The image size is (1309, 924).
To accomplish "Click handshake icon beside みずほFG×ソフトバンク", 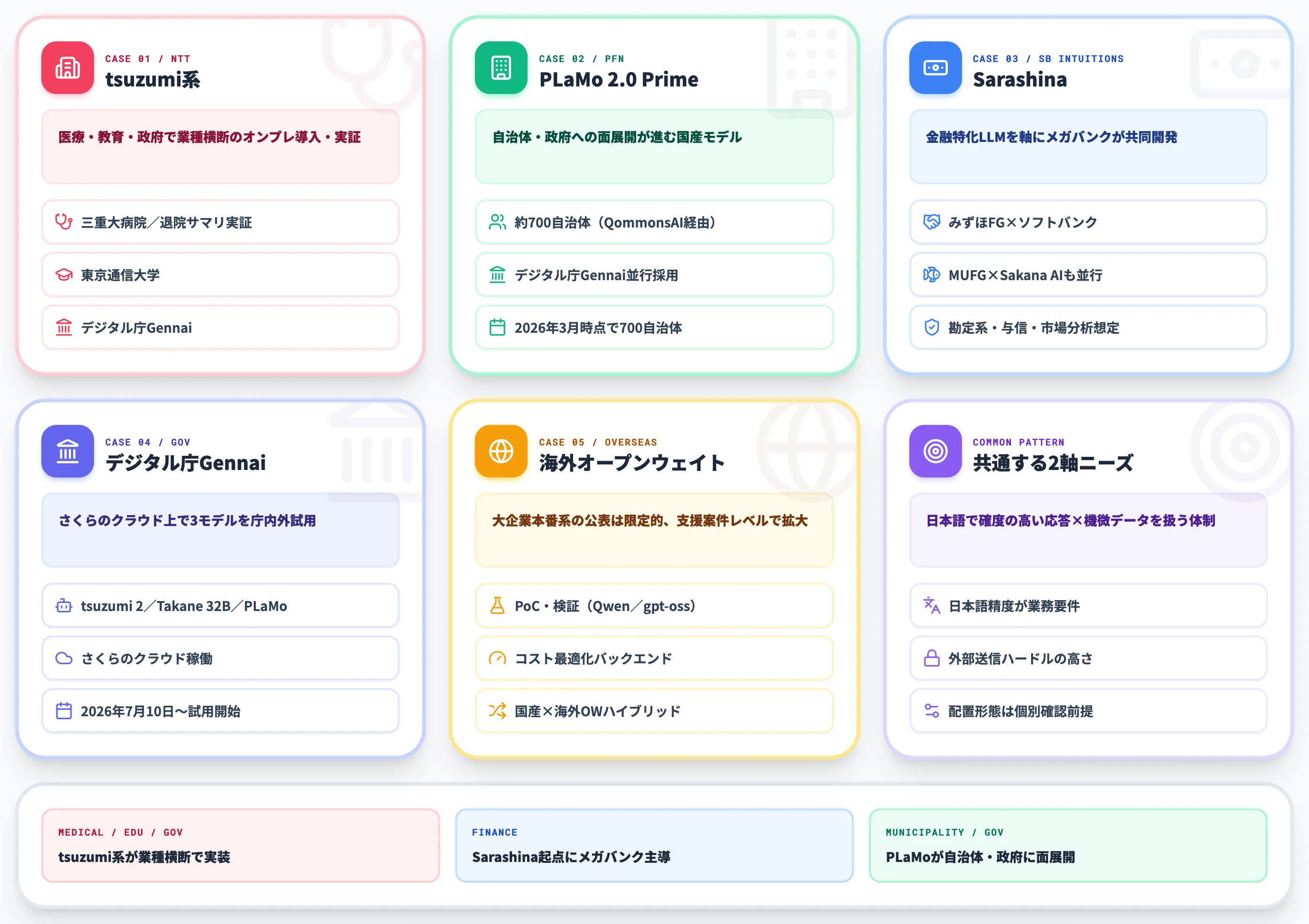I will (x=931, y=222).
